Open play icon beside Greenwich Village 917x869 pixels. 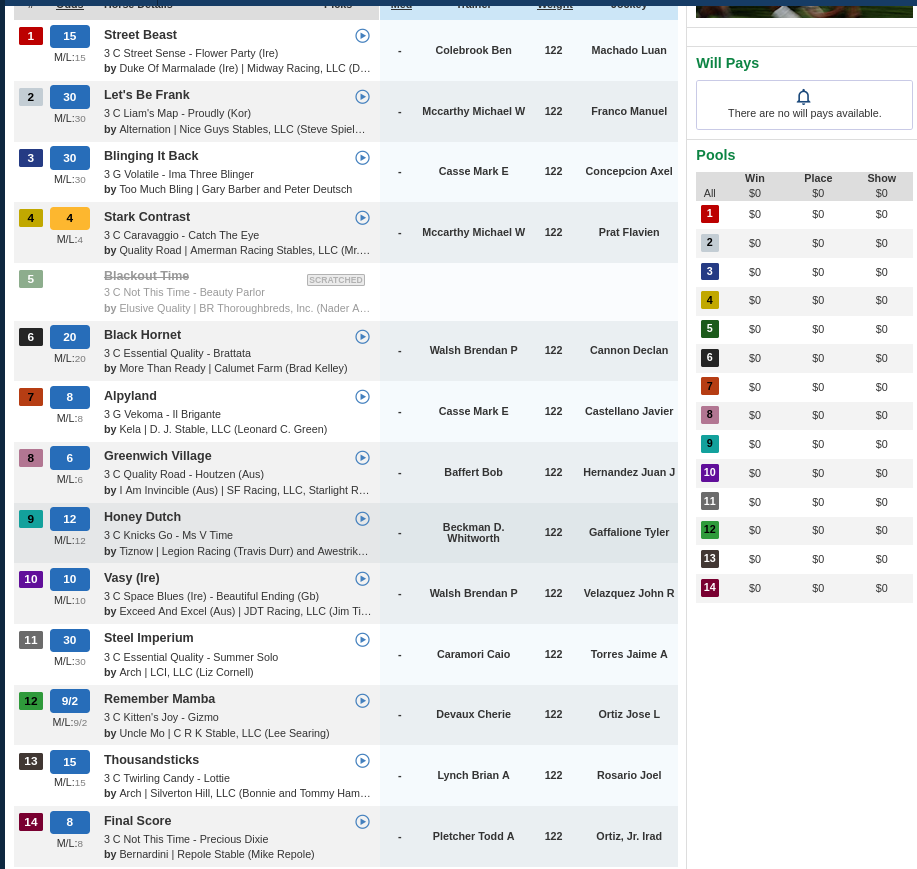pos(363,457)
